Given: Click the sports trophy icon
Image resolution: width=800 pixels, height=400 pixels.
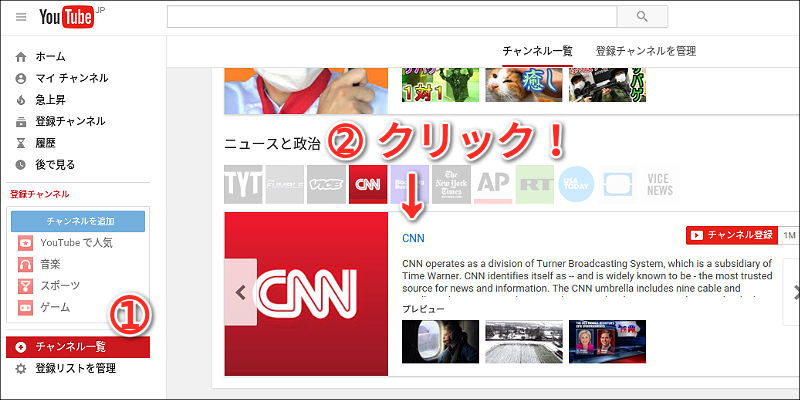Looking at the screenshot, I should click(24, 286).
